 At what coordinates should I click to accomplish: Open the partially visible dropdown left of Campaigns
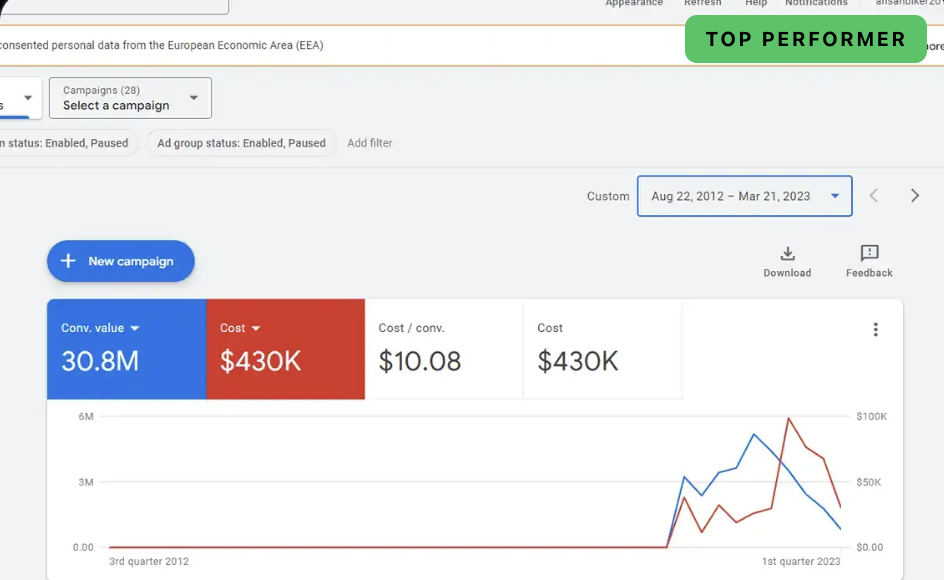click(x=20, y=98)
